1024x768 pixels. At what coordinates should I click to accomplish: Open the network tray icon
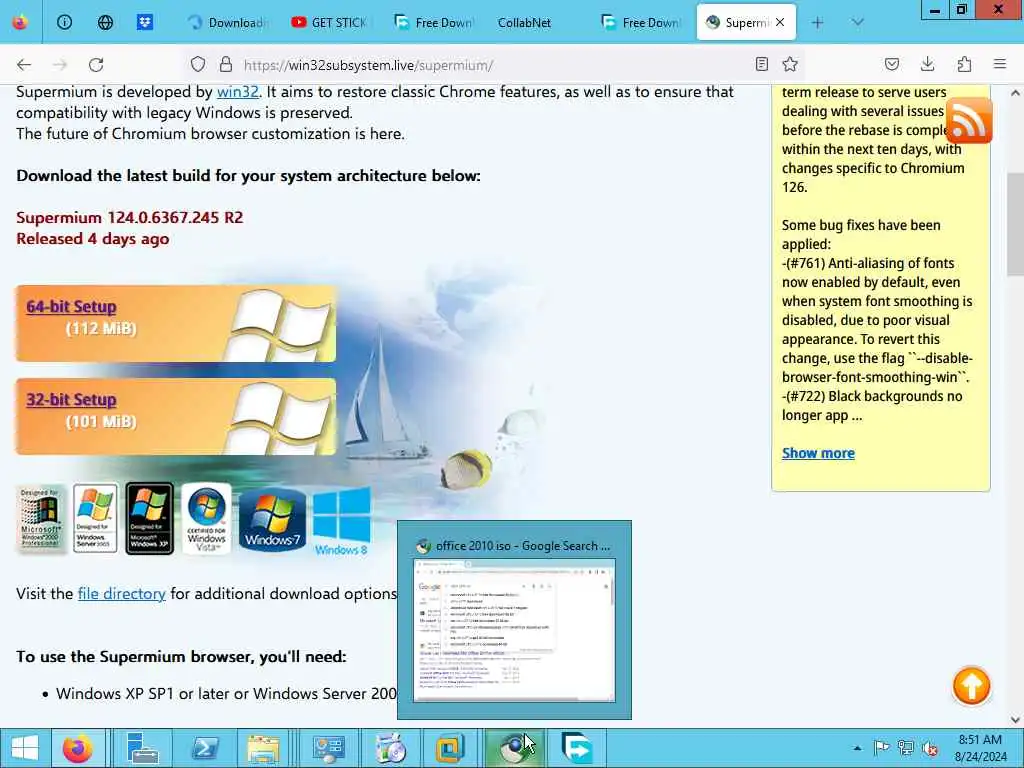point(906,748)
